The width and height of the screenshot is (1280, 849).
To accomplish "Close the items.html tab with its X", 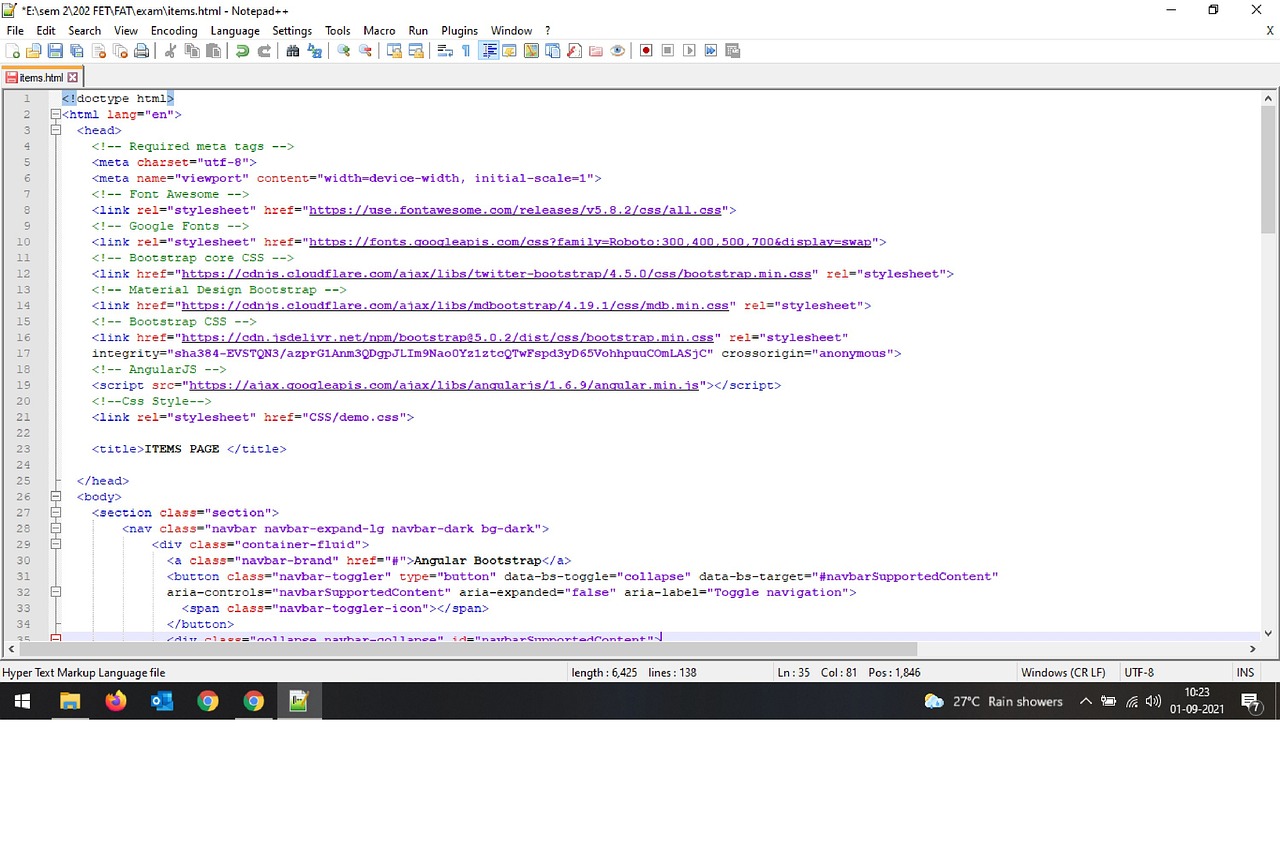I will 72,77.
